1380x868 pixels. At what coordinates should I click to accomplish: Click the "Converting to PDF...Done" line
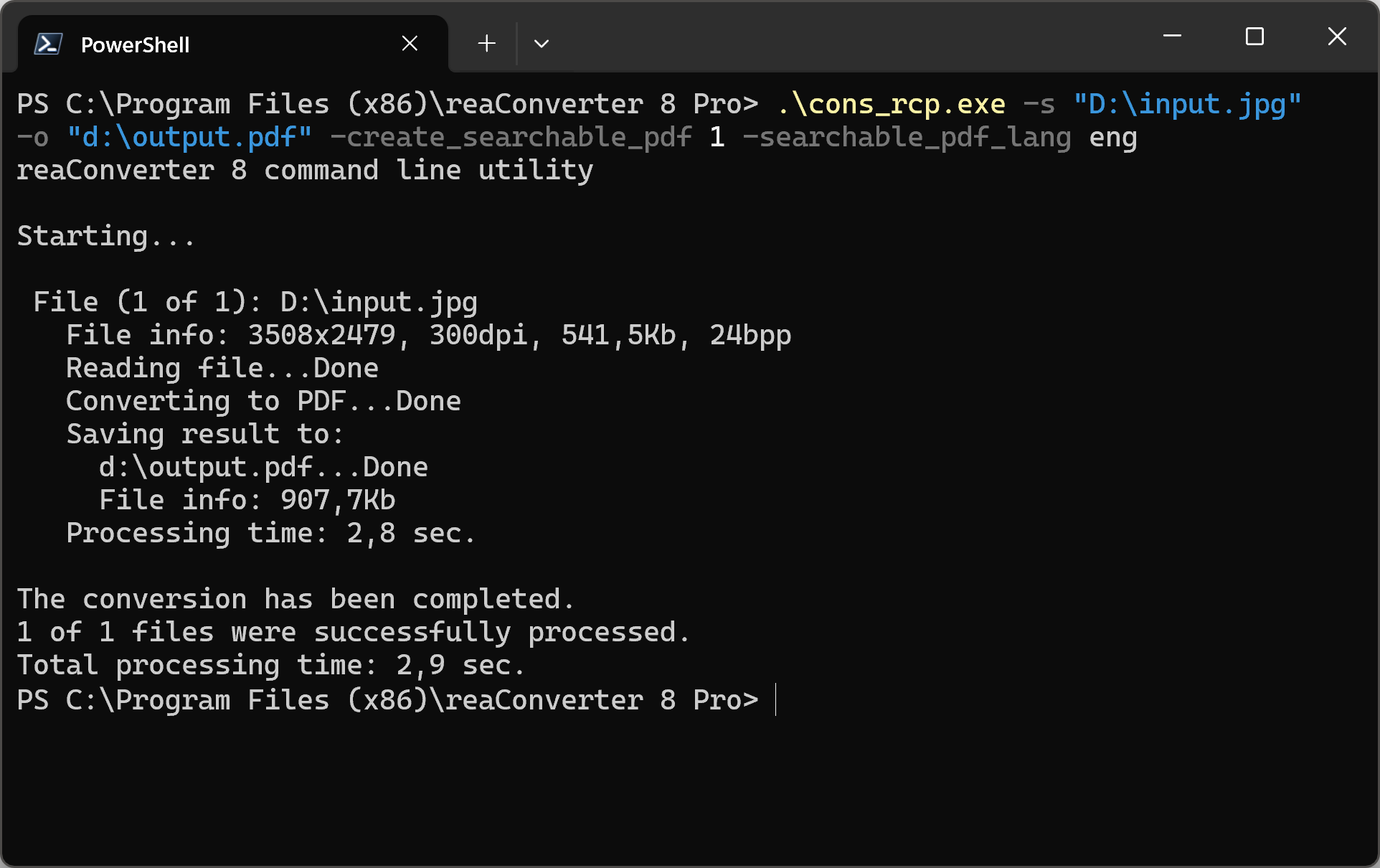(x=263, y=402)
